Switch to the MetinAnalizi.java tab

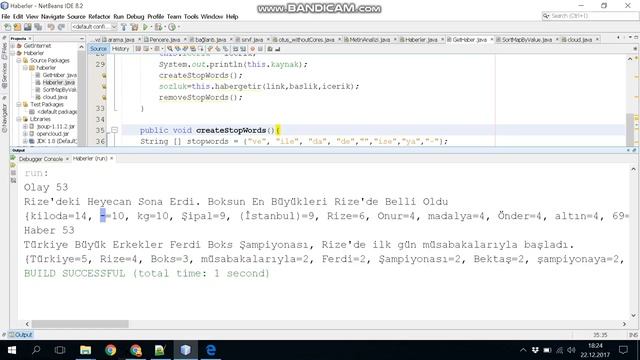pyautogui.click(x=370, y=40)
